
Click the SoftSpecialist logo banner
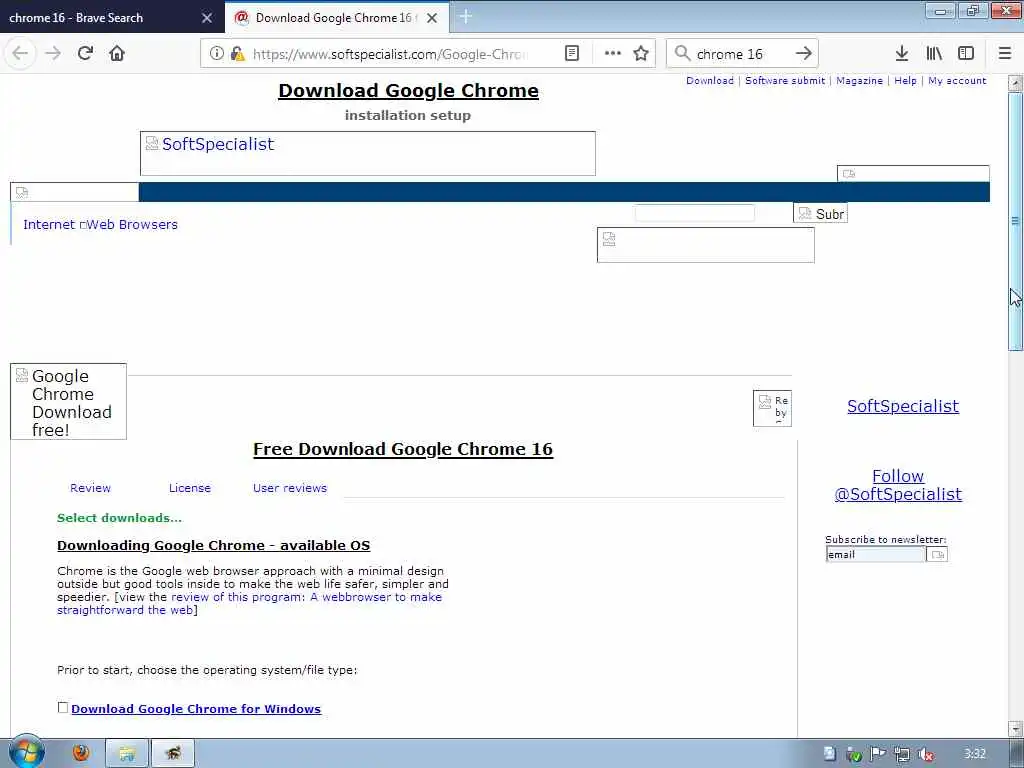coord(368,153)
